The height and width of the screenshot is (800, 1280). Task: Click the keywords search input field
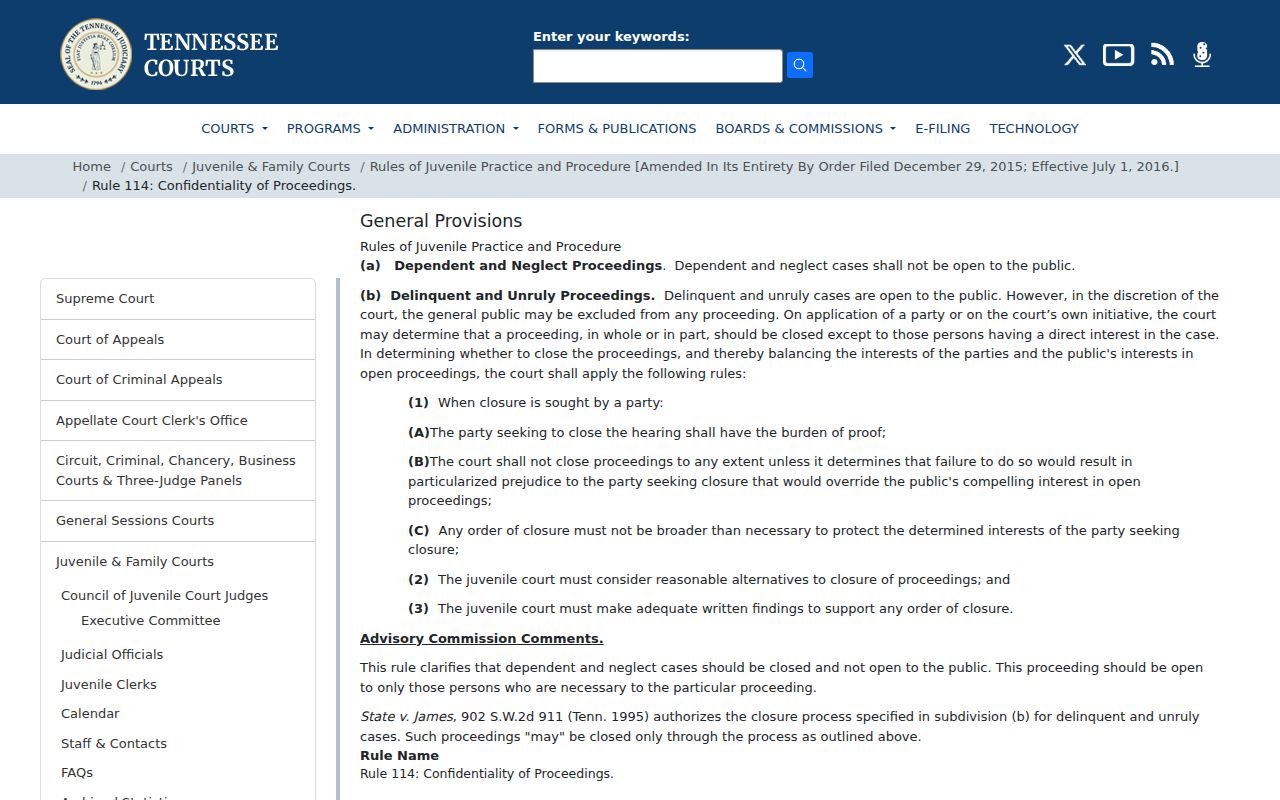point(658,66)
